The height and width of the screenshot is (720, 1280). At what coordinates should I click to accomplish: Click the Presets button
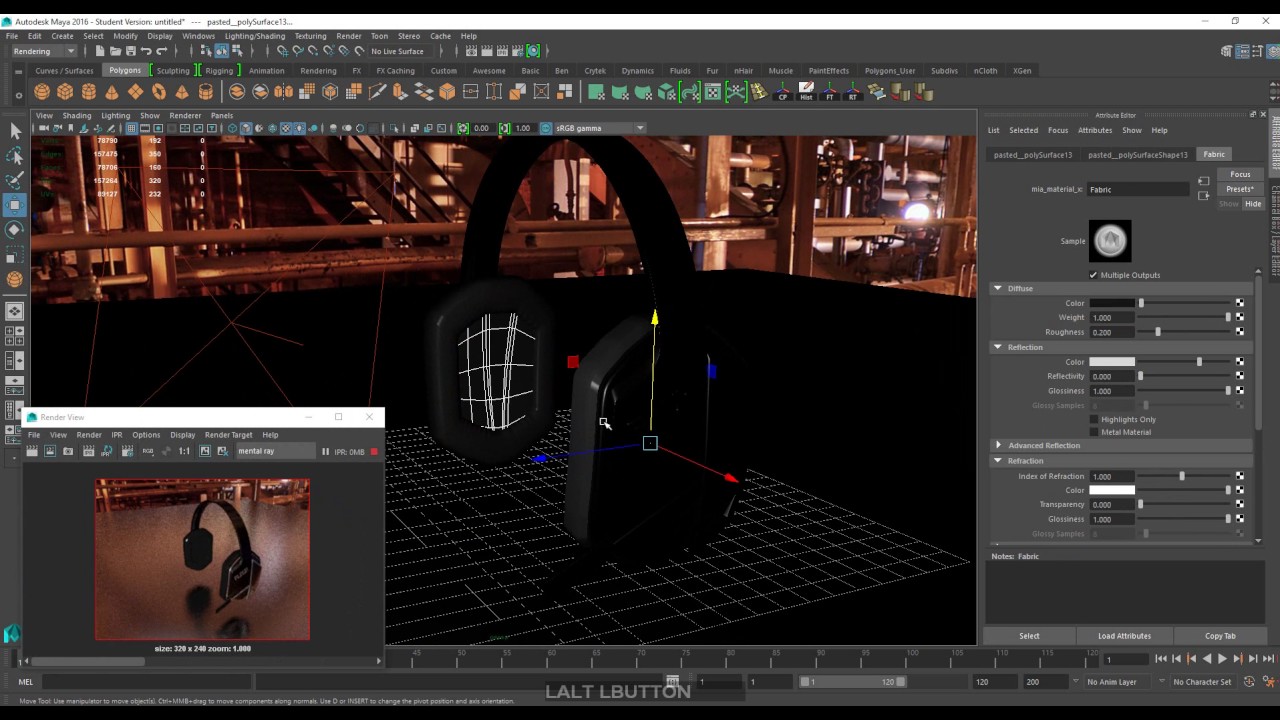(1240, 189)
